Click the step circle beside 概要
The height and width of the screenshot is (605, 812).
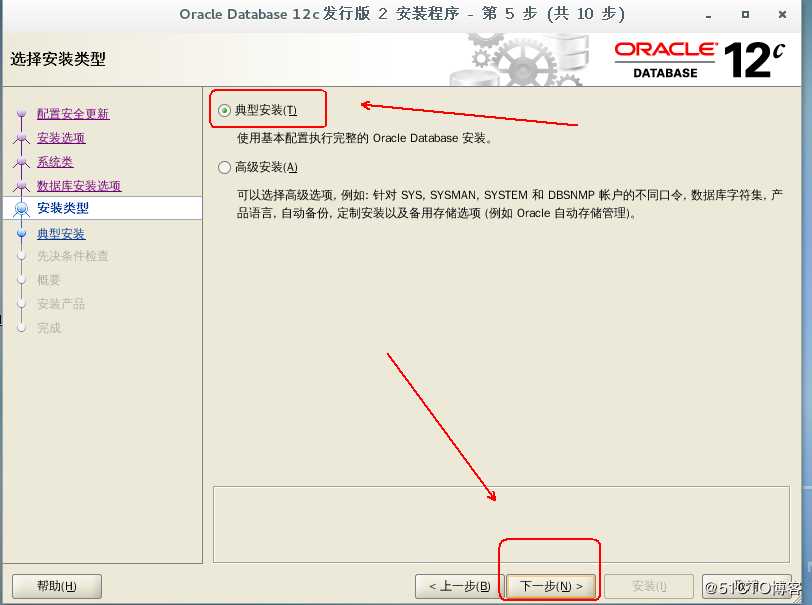point(21,280)
